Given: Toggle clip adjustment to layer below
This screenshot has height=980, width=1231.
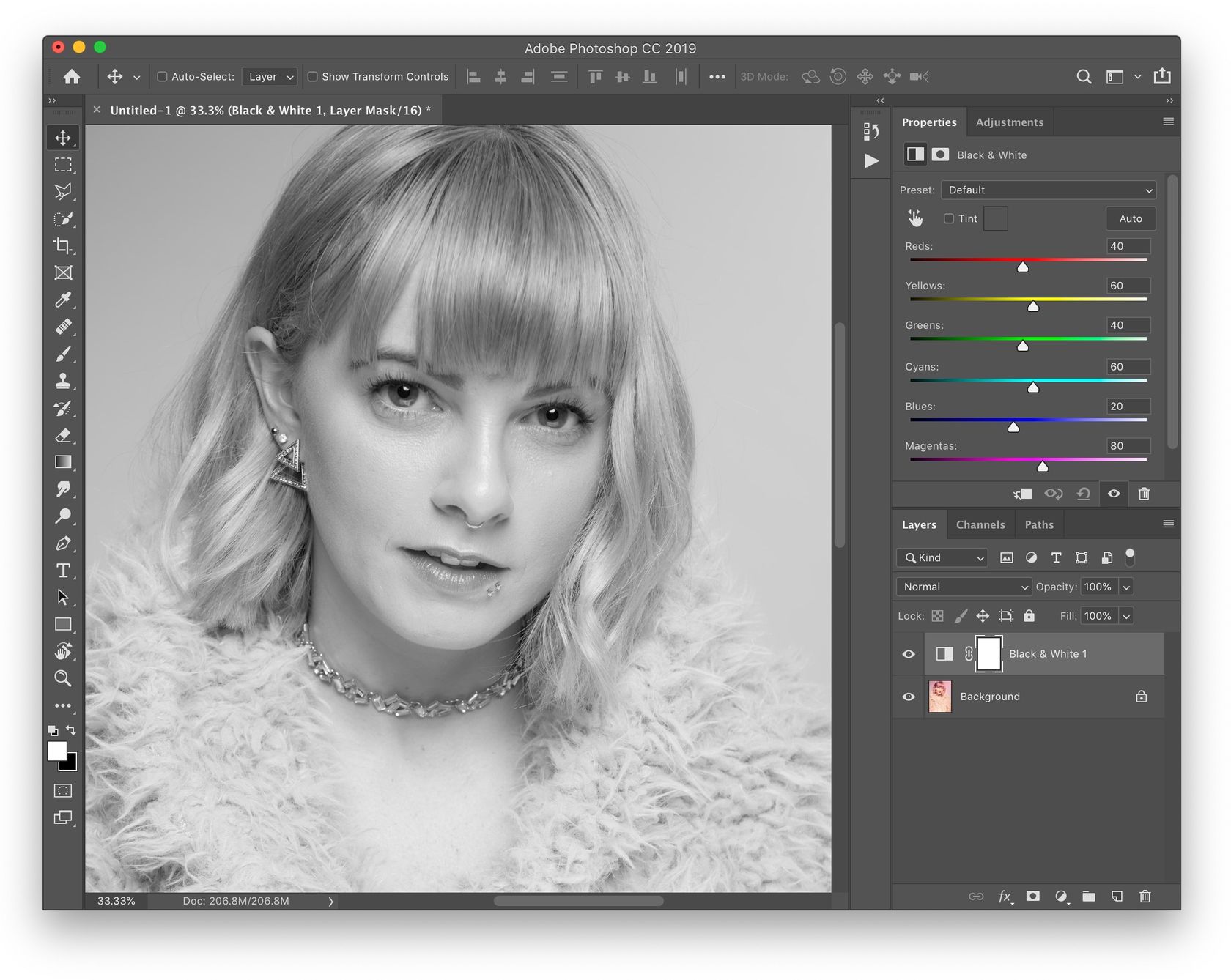Looking at the screenshot, I should tap(1023, 494).
